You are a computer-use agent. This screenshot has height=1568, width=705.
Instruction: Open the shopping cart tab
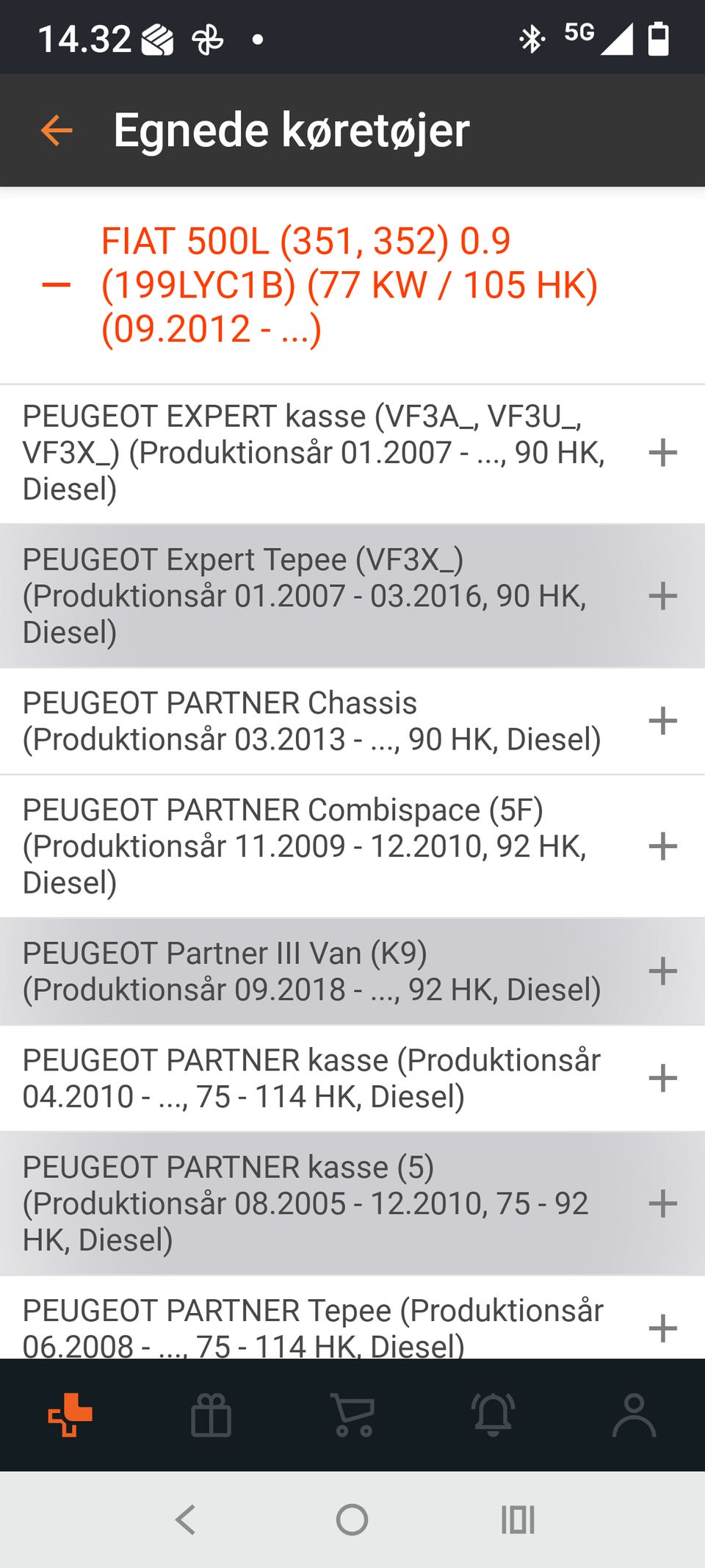[353, 1414]
